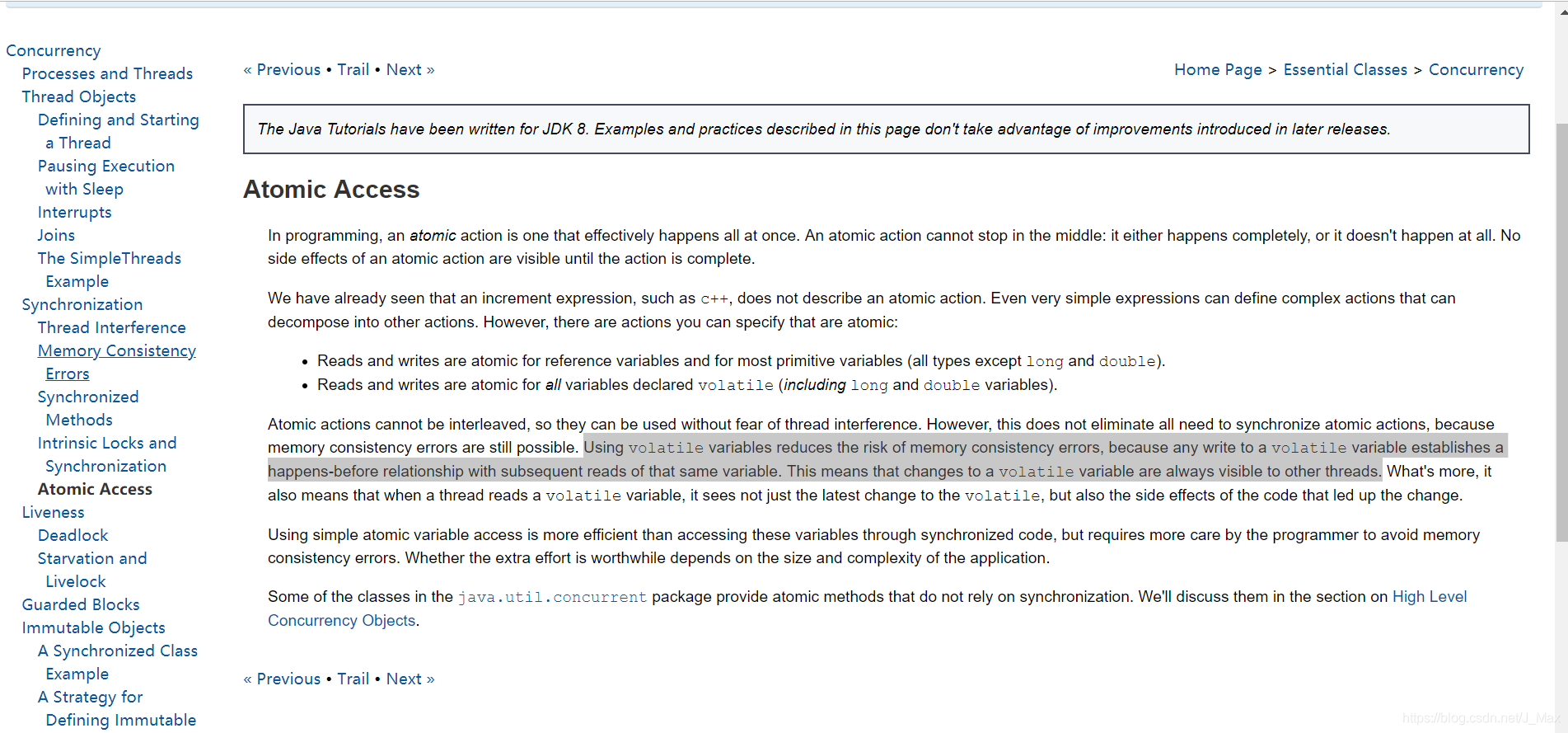
Task: Select current Atomic Access sidebar entry
Action: pos(95,489)
